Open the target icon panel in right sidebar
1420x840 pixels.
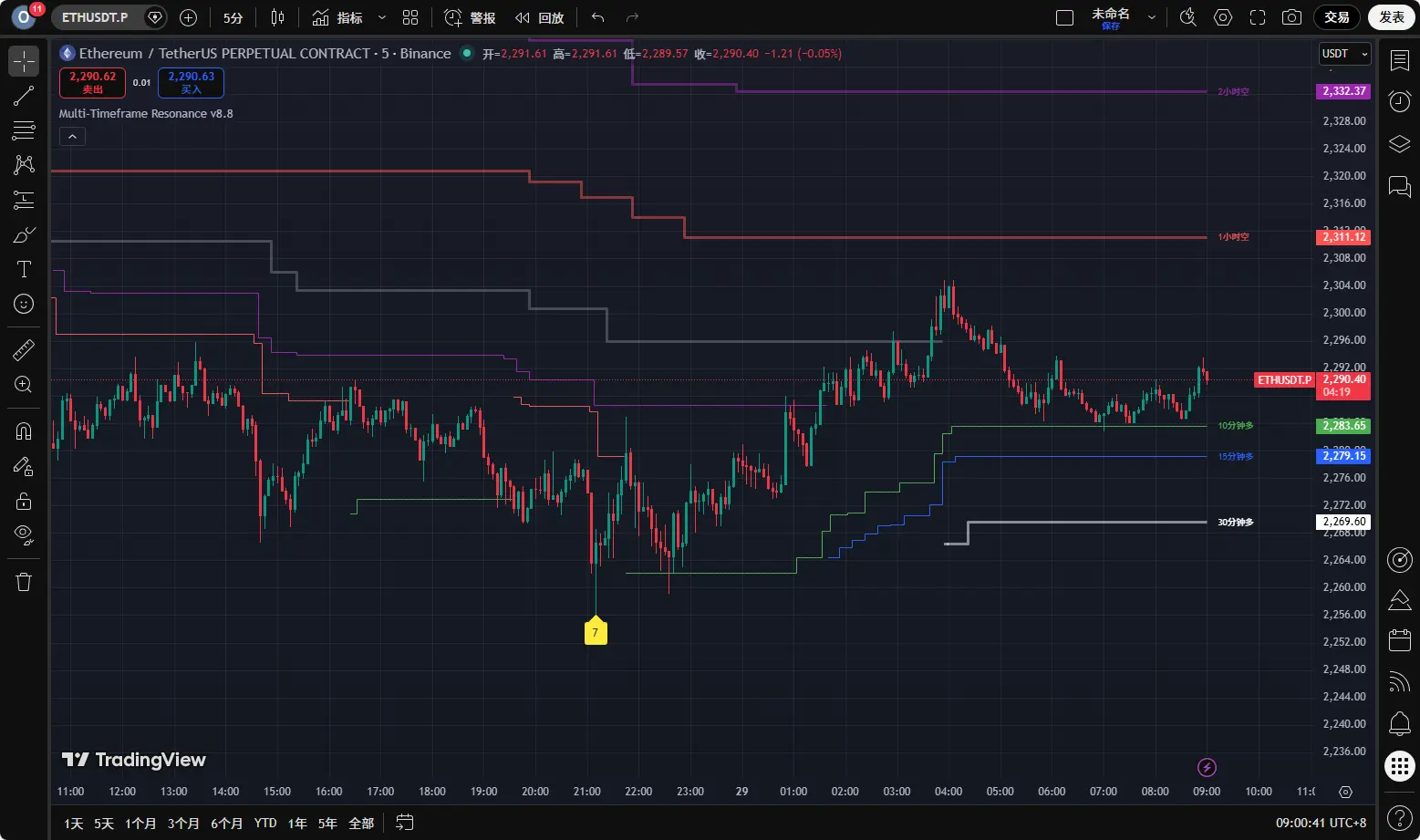click(1400, 559)
